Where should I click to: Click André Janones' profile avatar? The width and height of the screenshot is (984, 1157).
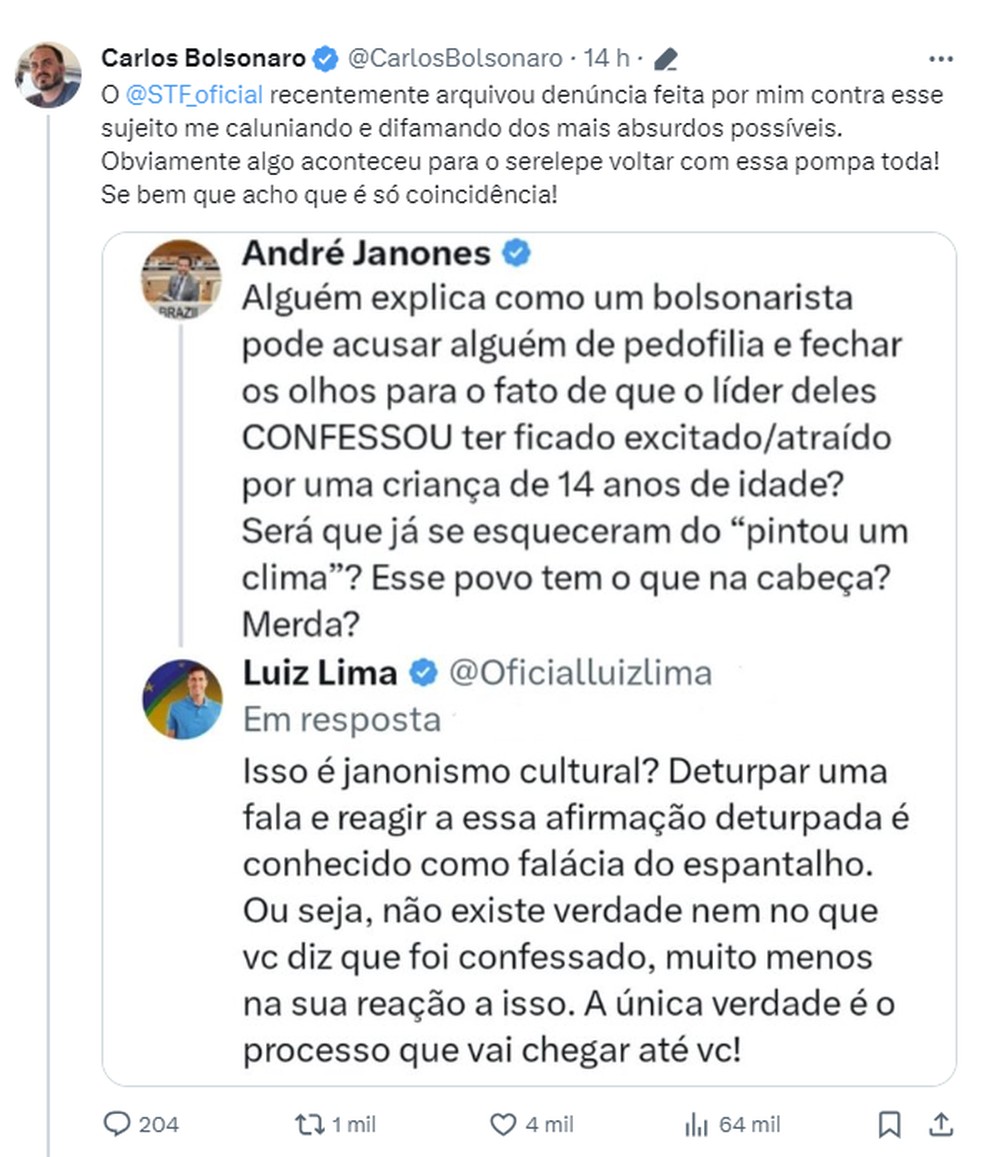[x=183, y=277]
